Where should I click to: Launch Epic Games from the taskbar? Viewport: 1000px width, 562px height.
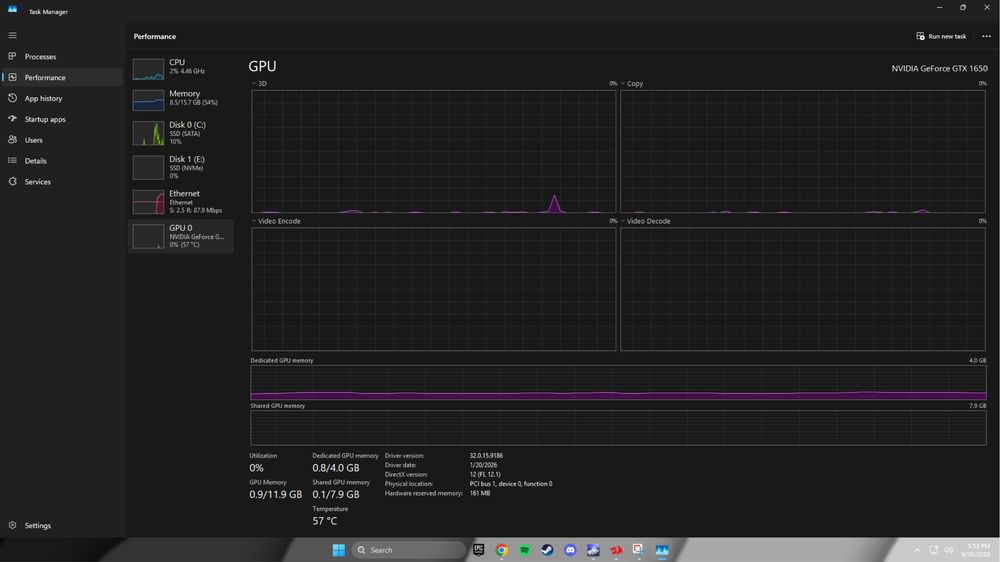click(478, 550)
